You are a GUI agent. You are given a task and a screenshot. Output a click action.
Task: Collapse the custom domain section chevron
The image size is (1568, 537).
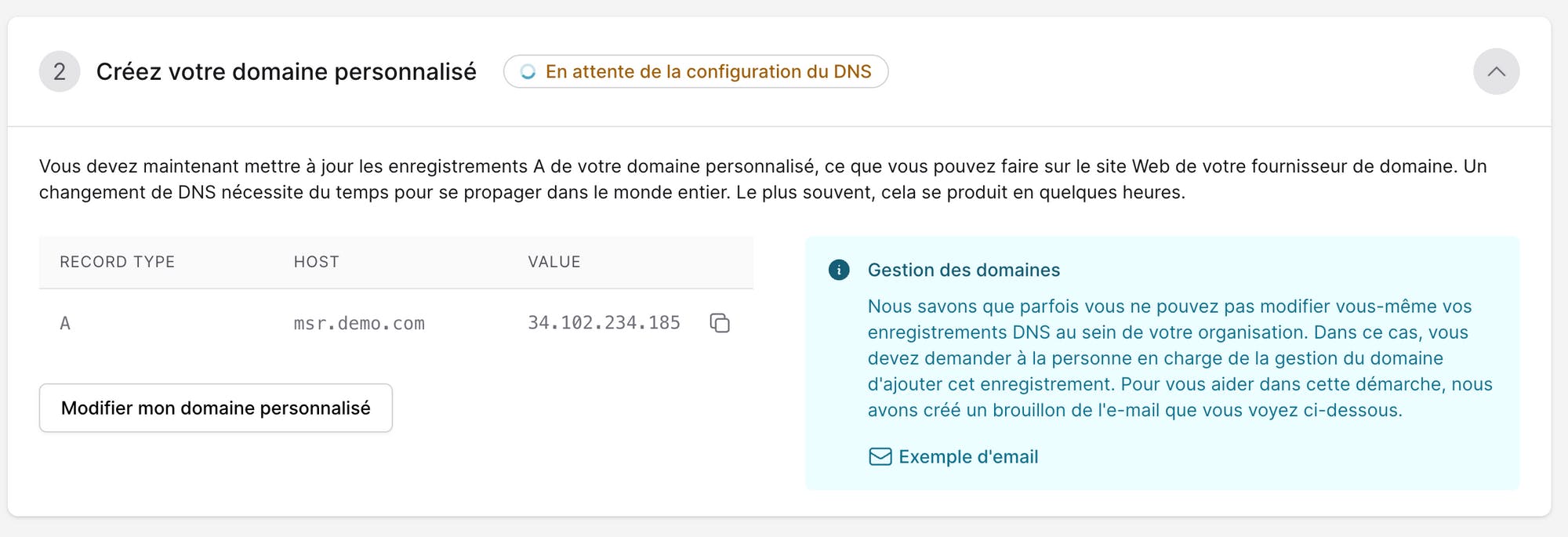[x=1496, y=71]
